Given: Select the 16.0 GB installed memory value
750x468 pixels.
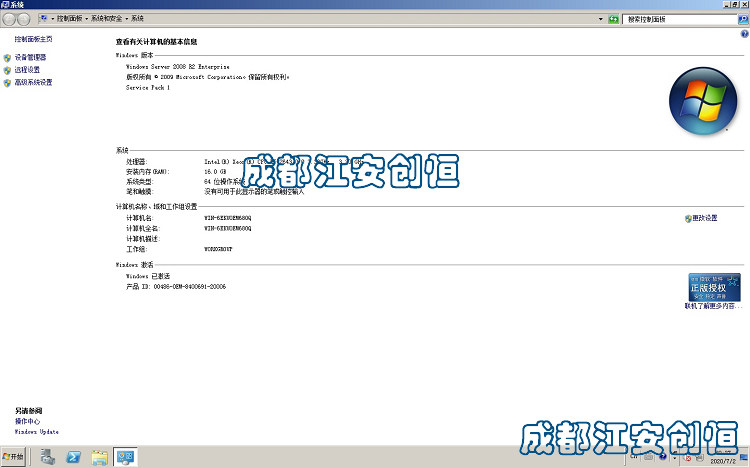Looking at the screenshot, I should click(215, 172).
